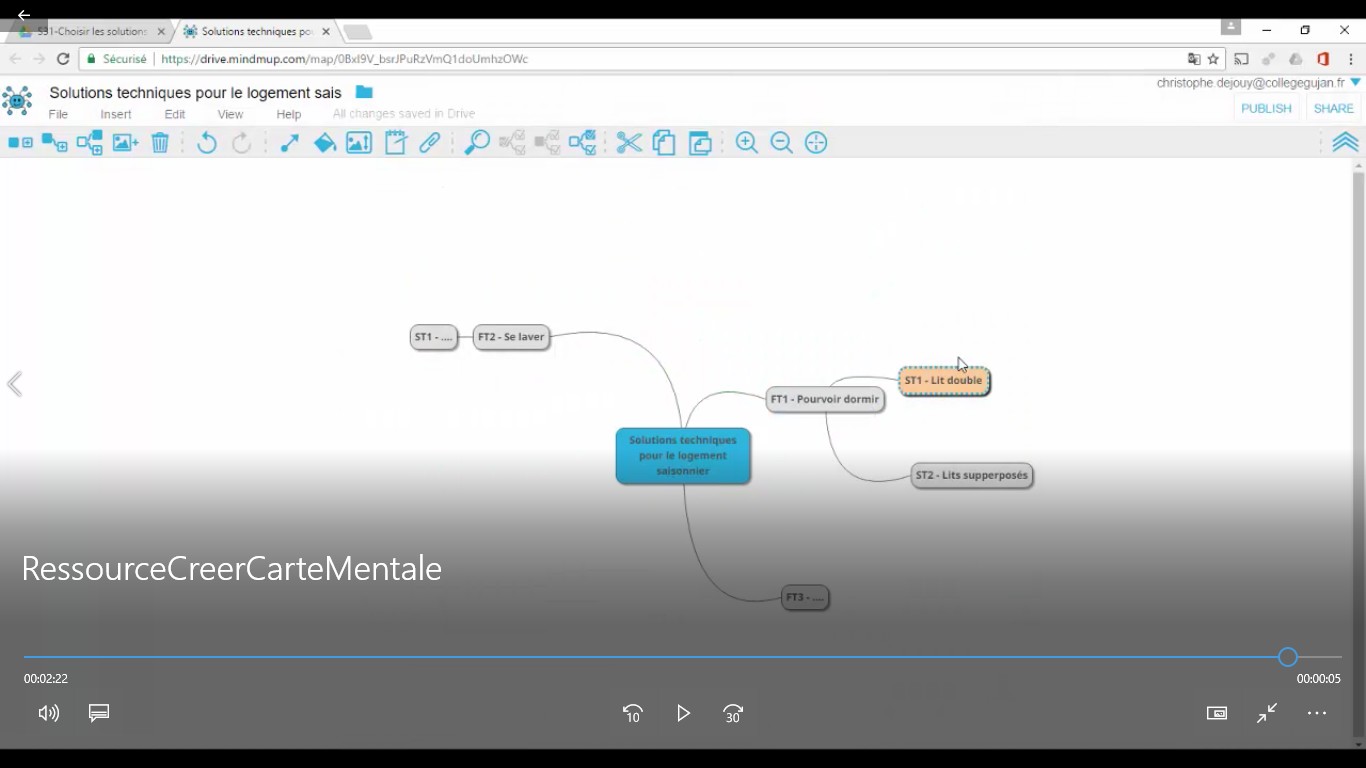Collapse the toolbar with double chevron

pos(1345,143)
